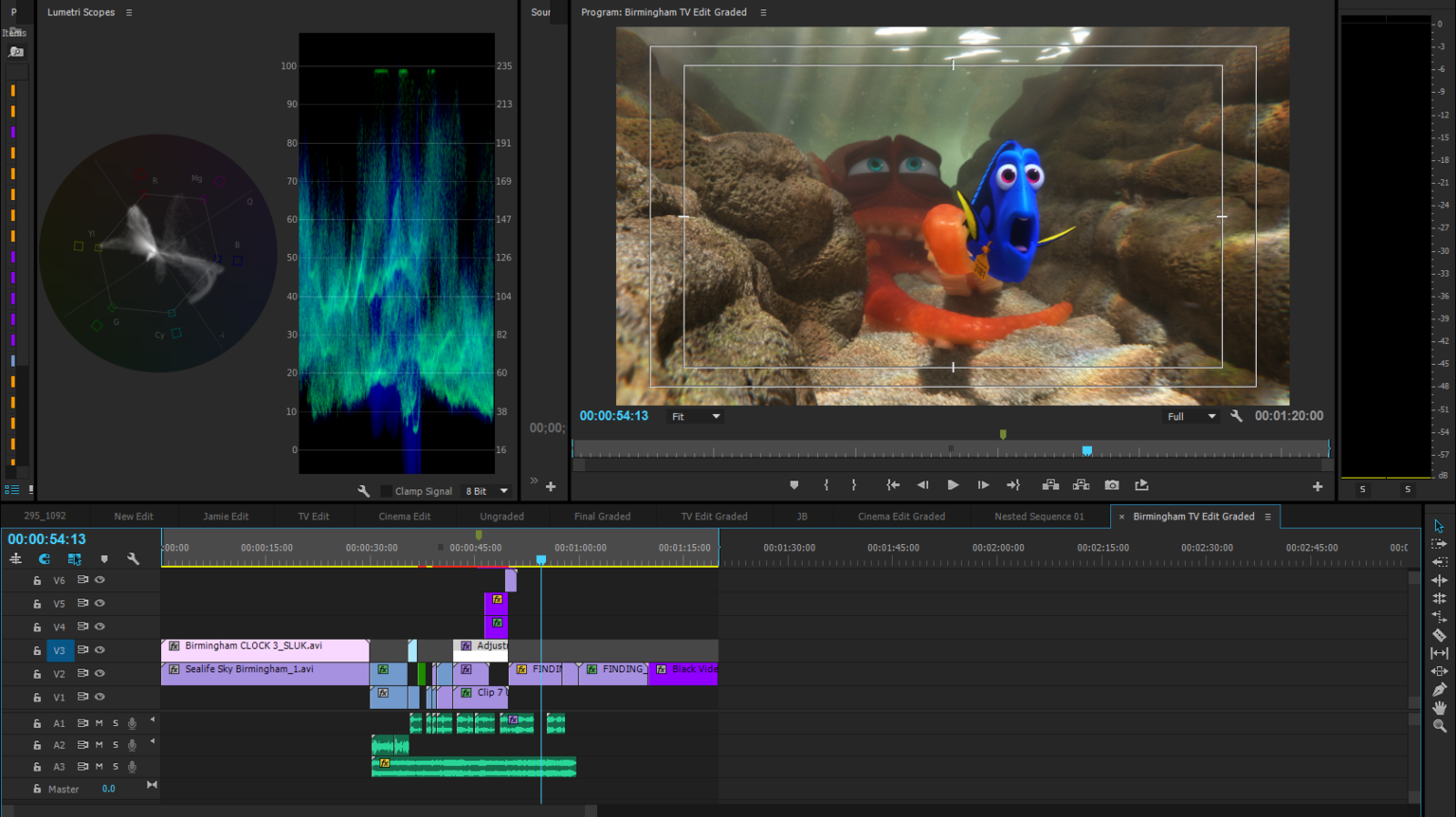Open Program monitor settings wrench
The height and width of the screenshot is (817, 1456).
coord(1236,416)
